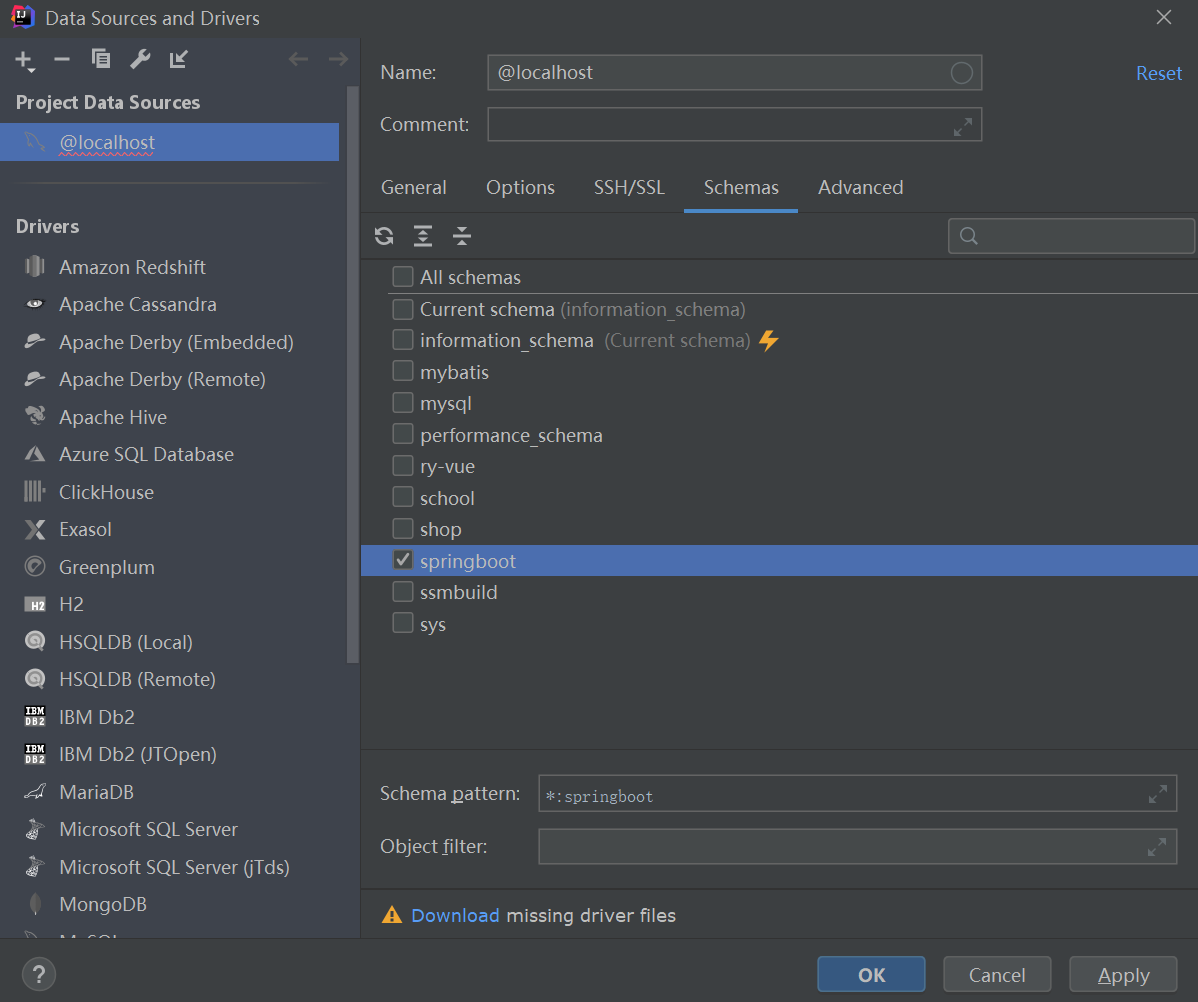
Task: Check the sys schema checkbox
Action: (403, 623)
